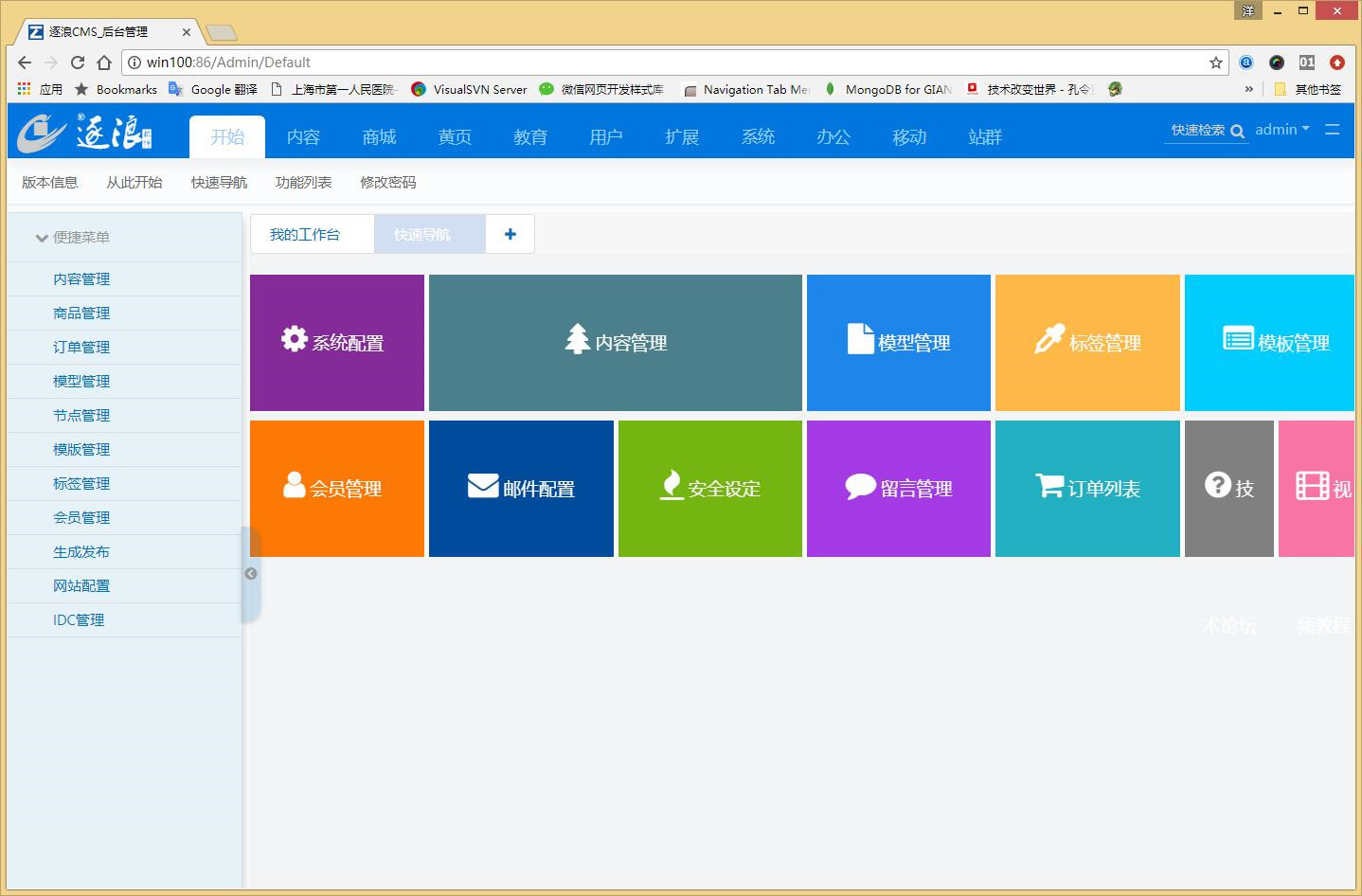Screen dimensions: 1362x896
Task: Add a new tab with plus button
Action: click(511, 234)
